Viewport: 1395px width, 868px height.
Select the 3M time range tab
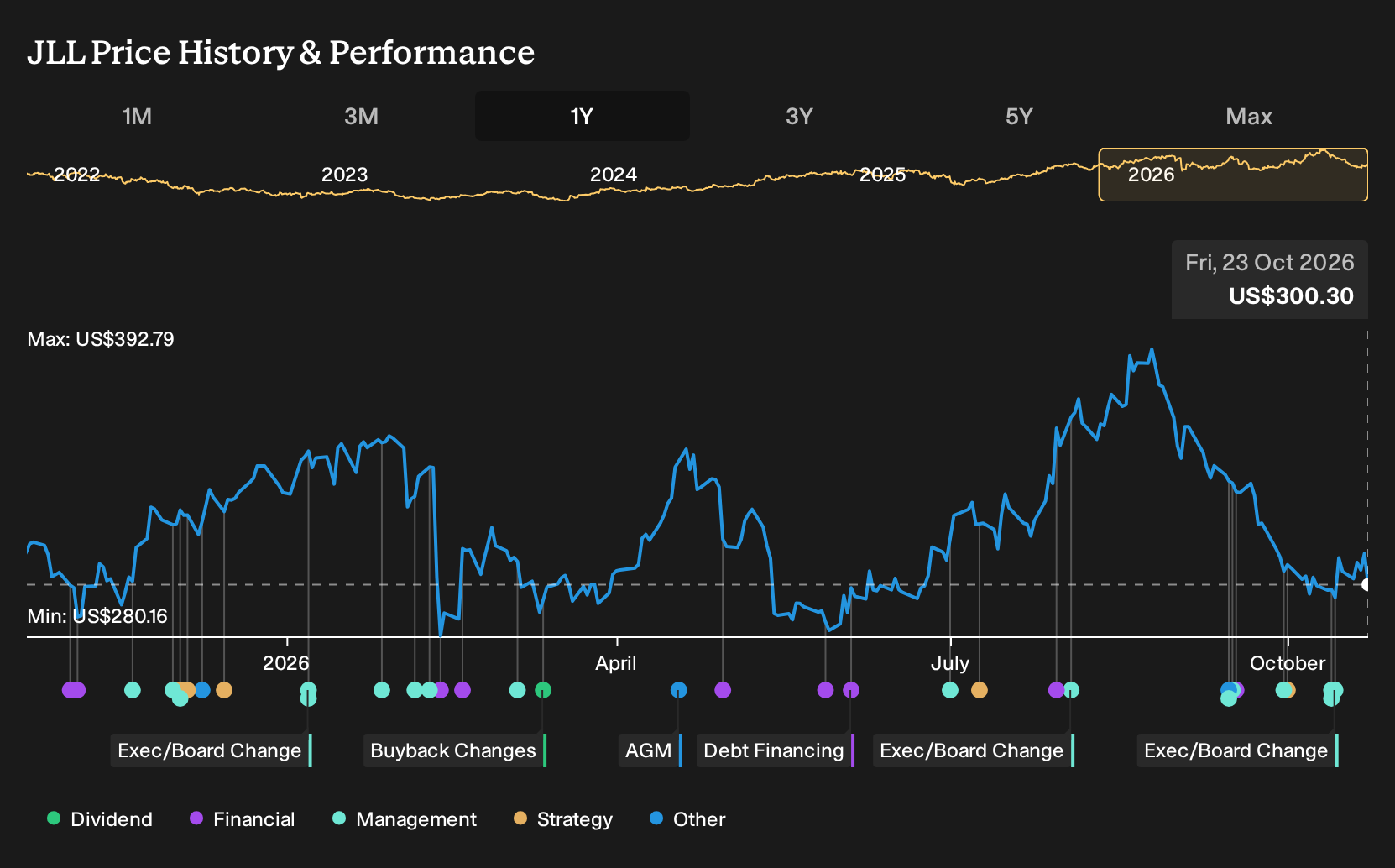pyautogui.click(x=361, y=116)
